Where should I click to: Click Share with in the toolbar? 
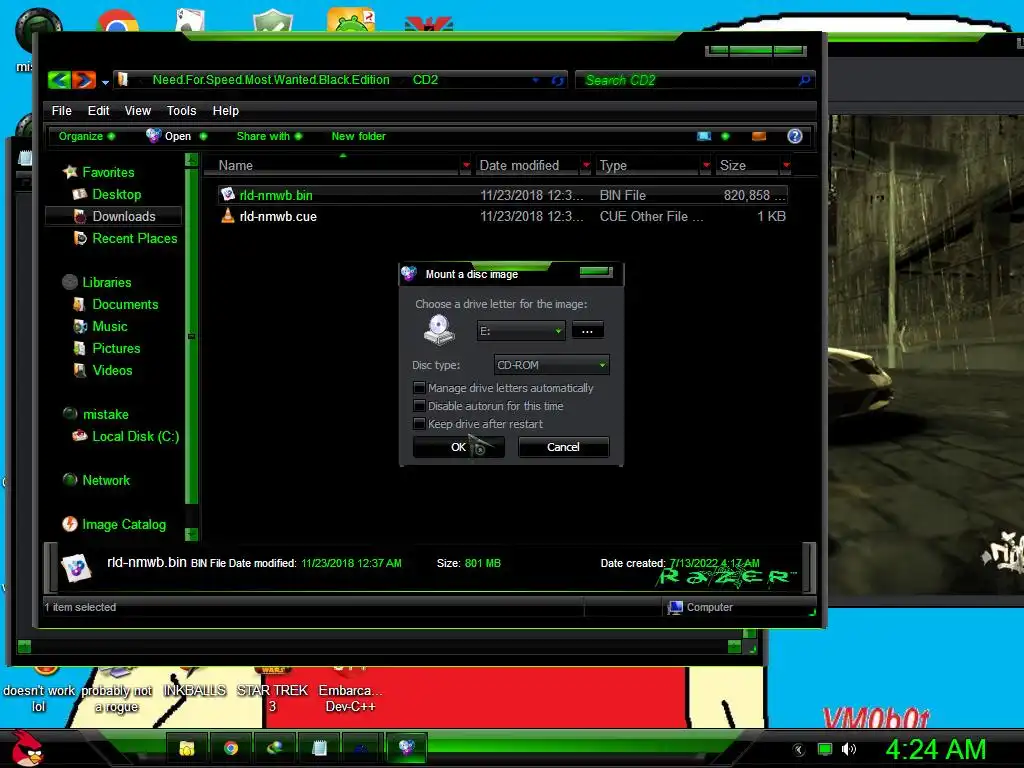coord(269,136)
